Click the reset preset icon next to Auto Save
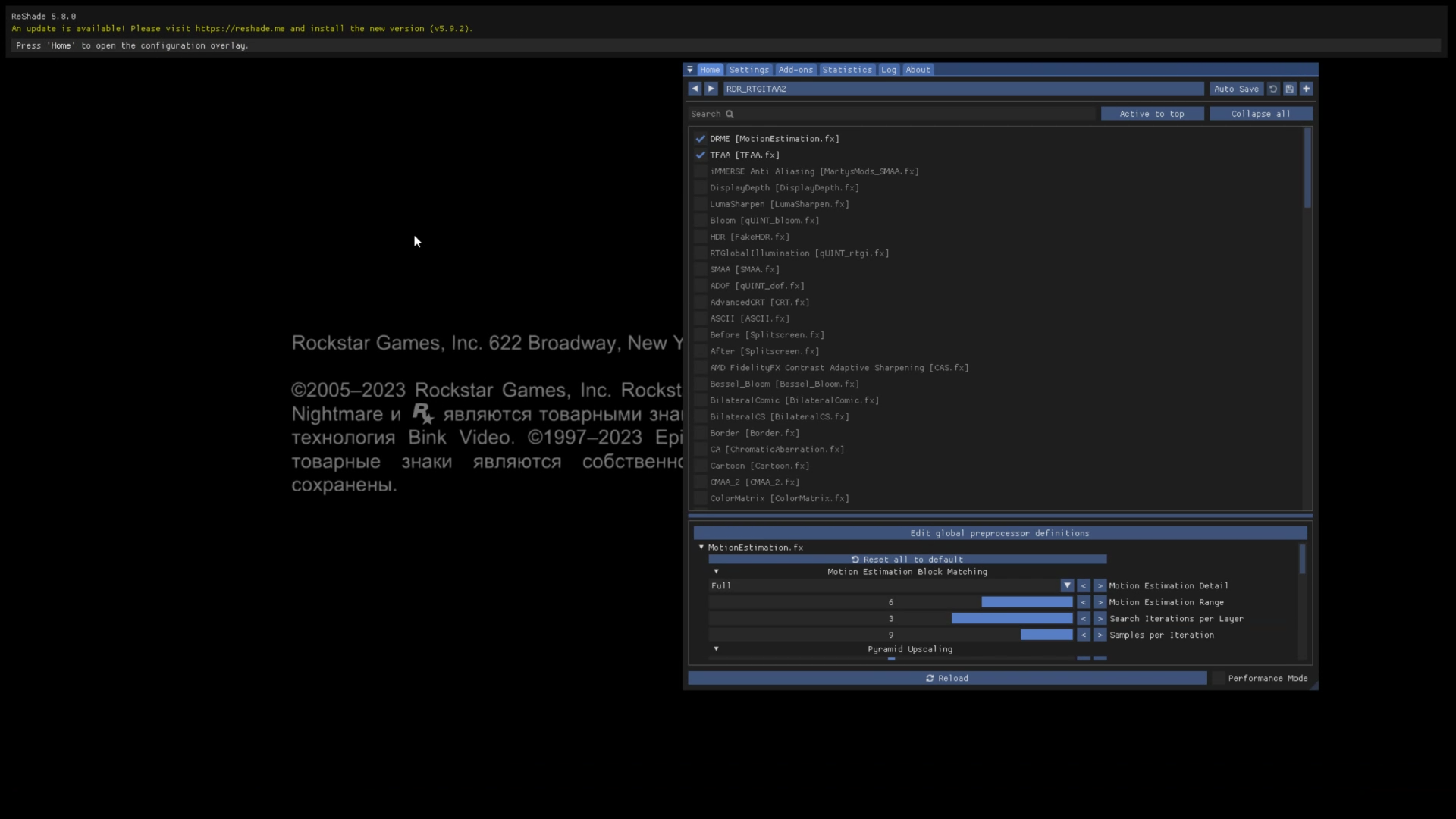Screen dimensions: 1456x819 tap(1273, 89)
